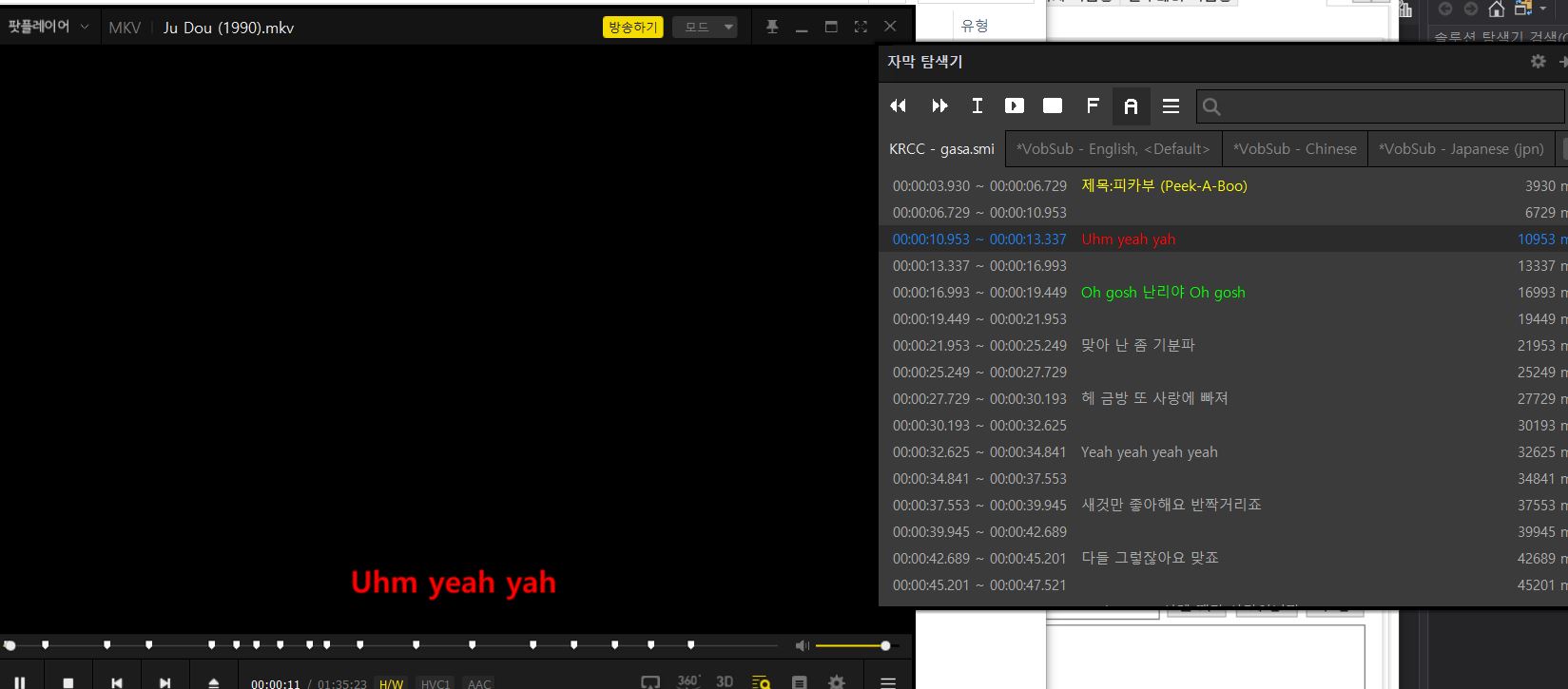Viewport: 1568px width, 689px height.
Task: Click the home icon in background window
Action: point(1496,9)
